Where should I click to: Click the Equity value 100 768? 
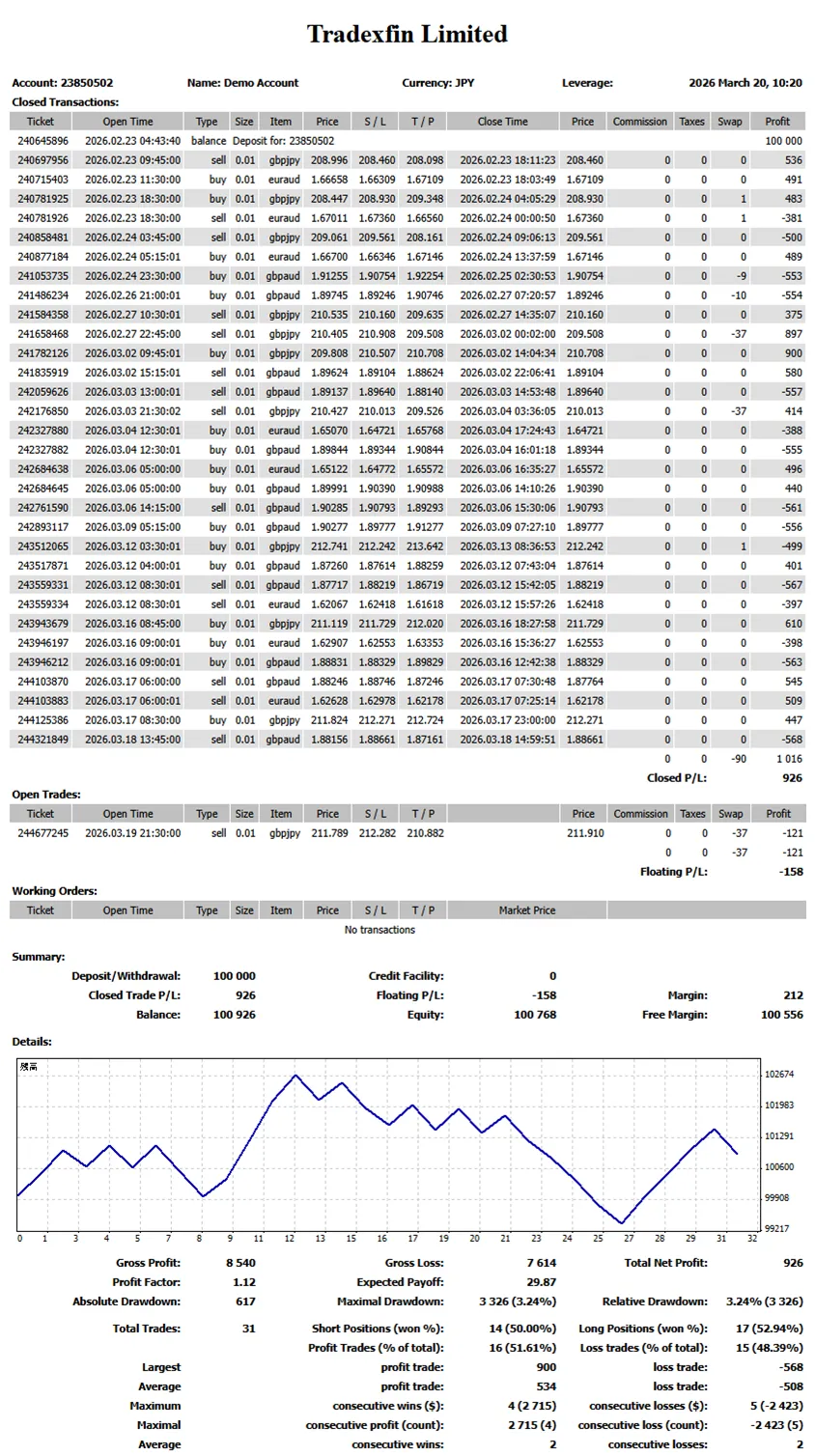(534, 1015)
